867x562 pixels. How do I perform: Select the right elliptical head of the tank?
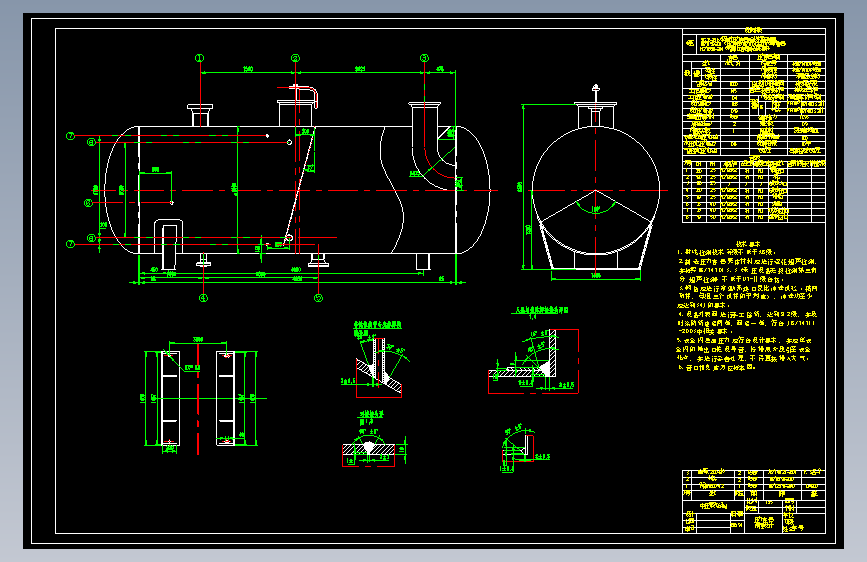473,190
